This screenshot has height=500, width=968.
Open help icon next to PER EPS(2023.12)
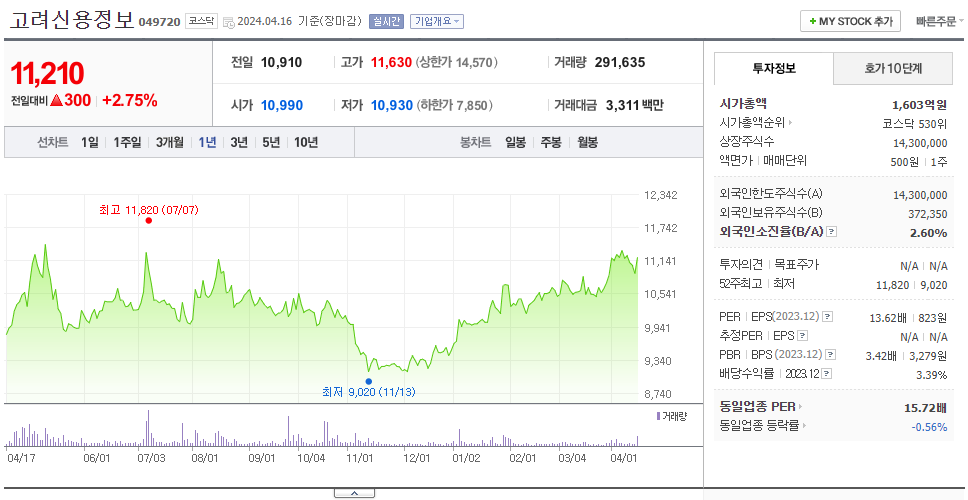click(x=827, y=317)
